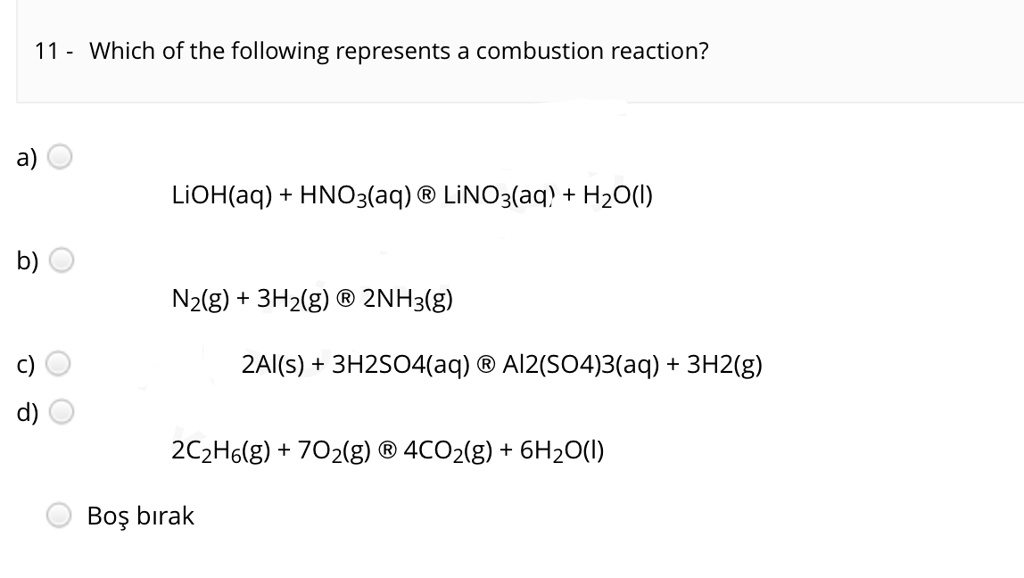
Task: Select radio button for option a
Action: click(x=61, y=157)
